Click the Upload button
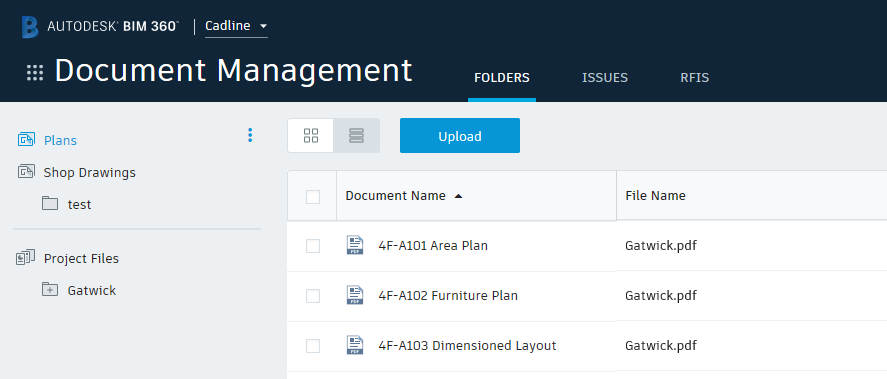This screenshot has width=887, height=379. click(460, 136)
